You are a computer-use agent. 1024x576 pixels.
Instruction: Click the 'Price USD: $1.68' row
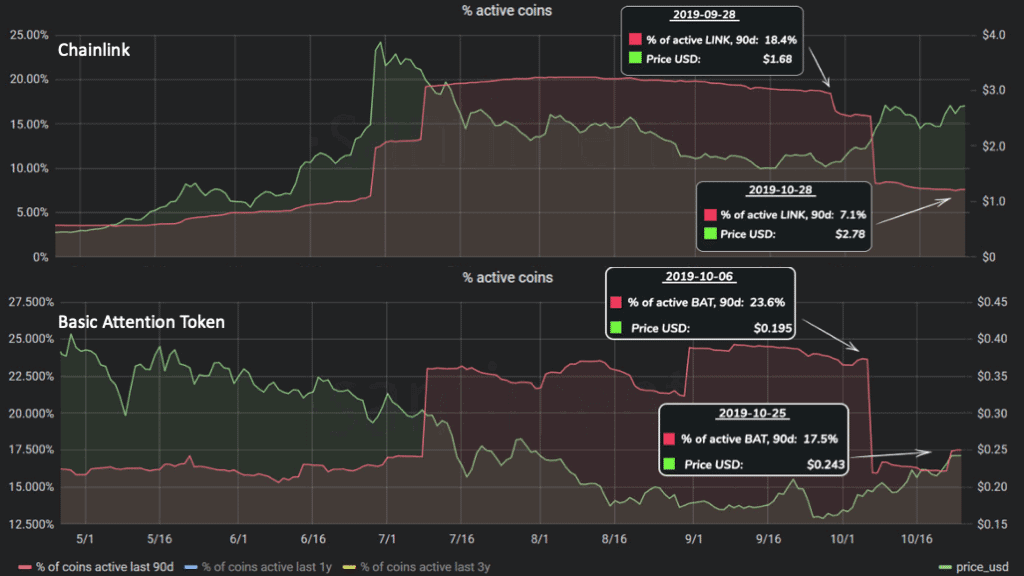click(x=711, y=59)
